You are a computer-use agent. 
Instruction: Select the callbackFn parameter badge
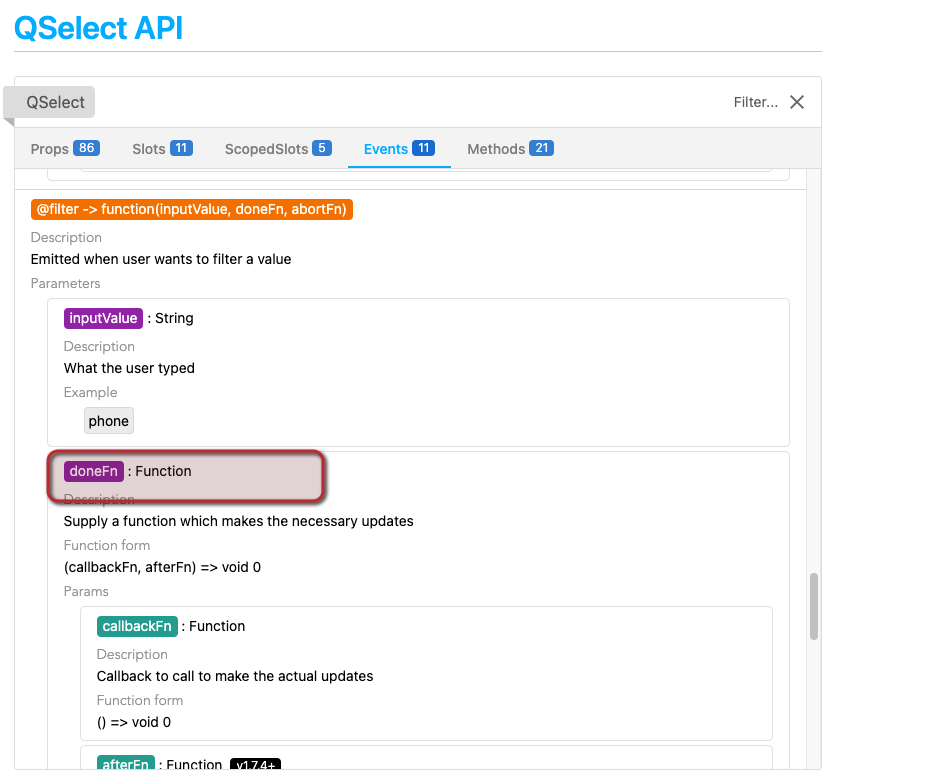137,625
